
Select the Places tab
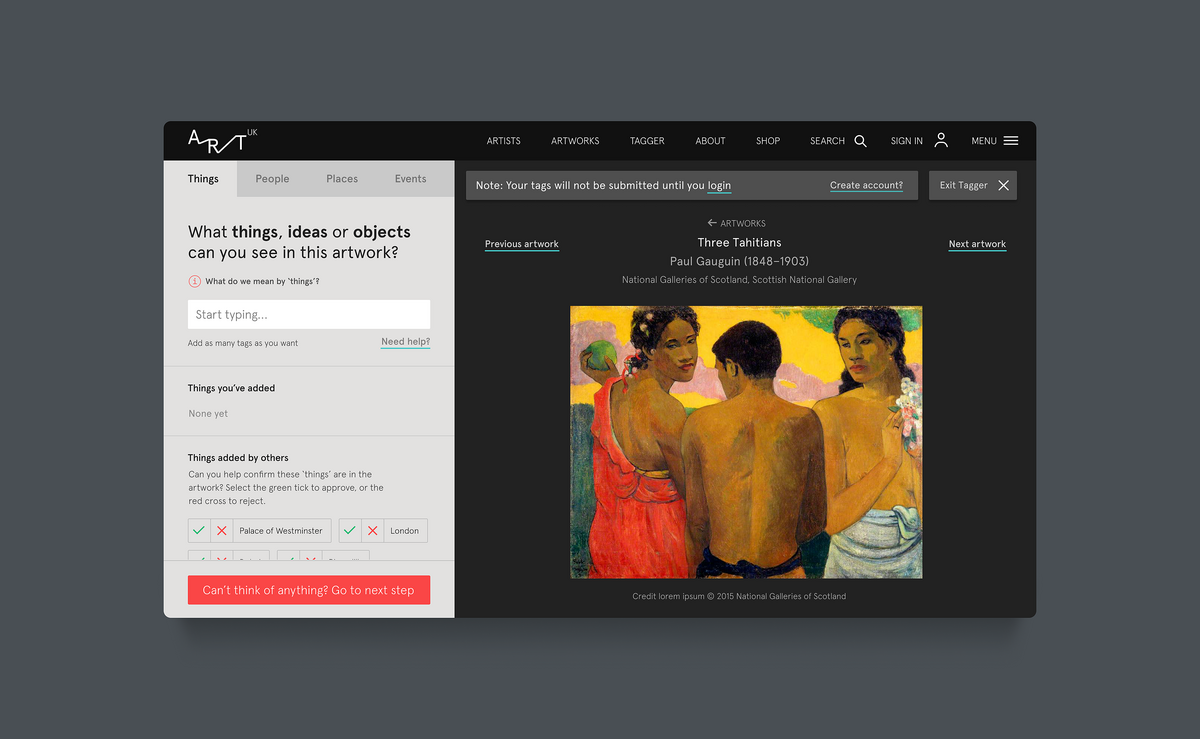click(x=341, y=178)
